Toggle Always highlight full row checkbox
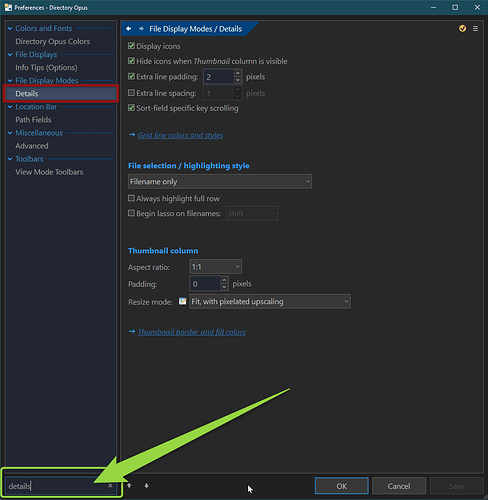The image size is (488, 500). tap(131, 198)
